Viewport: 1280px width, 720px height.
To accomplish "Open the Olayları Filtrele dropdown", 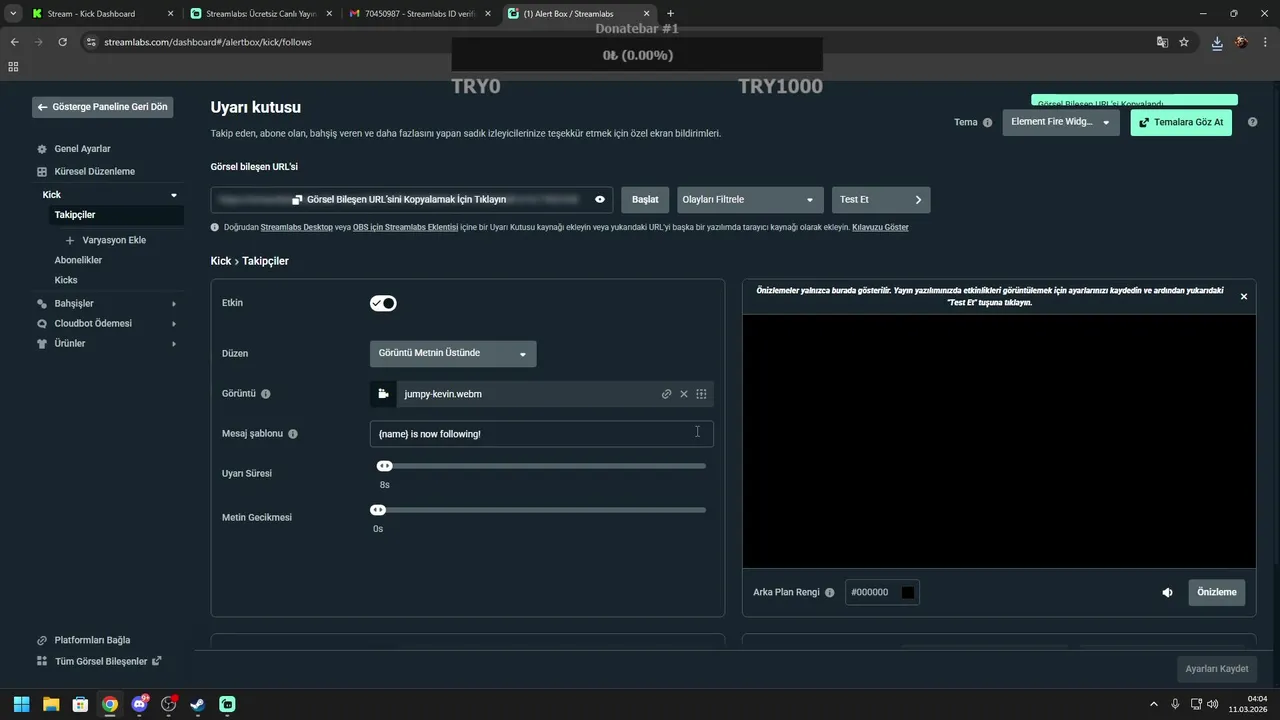I will point(750,200).
